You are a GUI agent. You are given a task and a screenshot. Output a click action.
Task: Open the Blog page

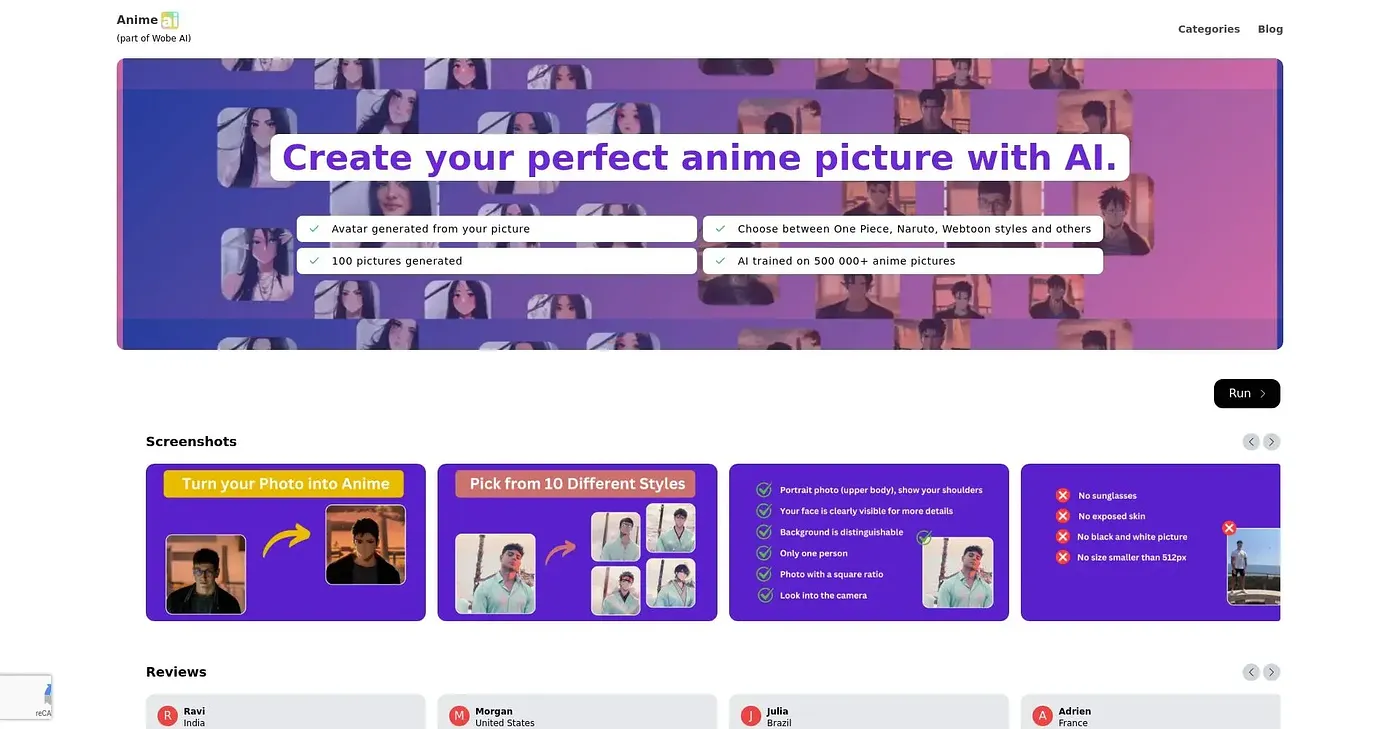click(x=1270, y=29)
